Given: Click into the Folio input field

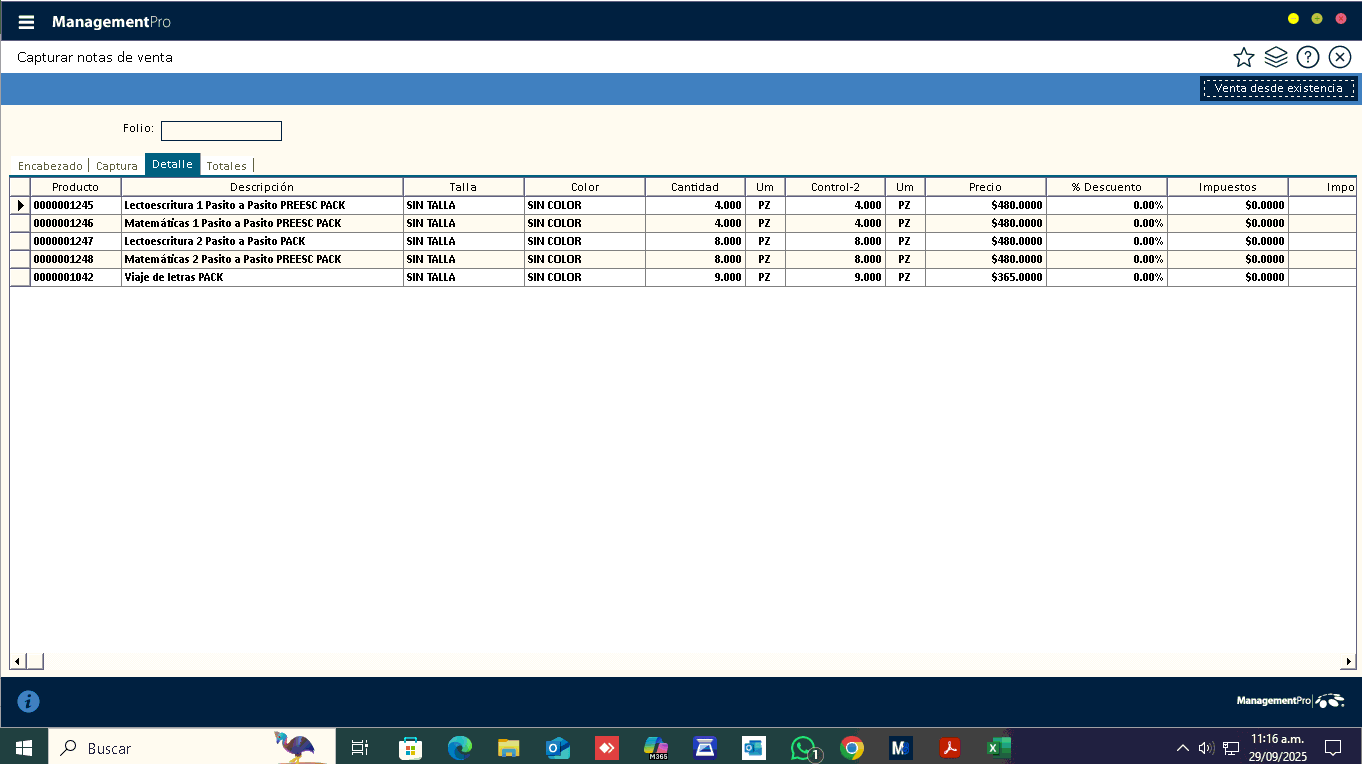Looking at the screenshot, I should 221,131.
